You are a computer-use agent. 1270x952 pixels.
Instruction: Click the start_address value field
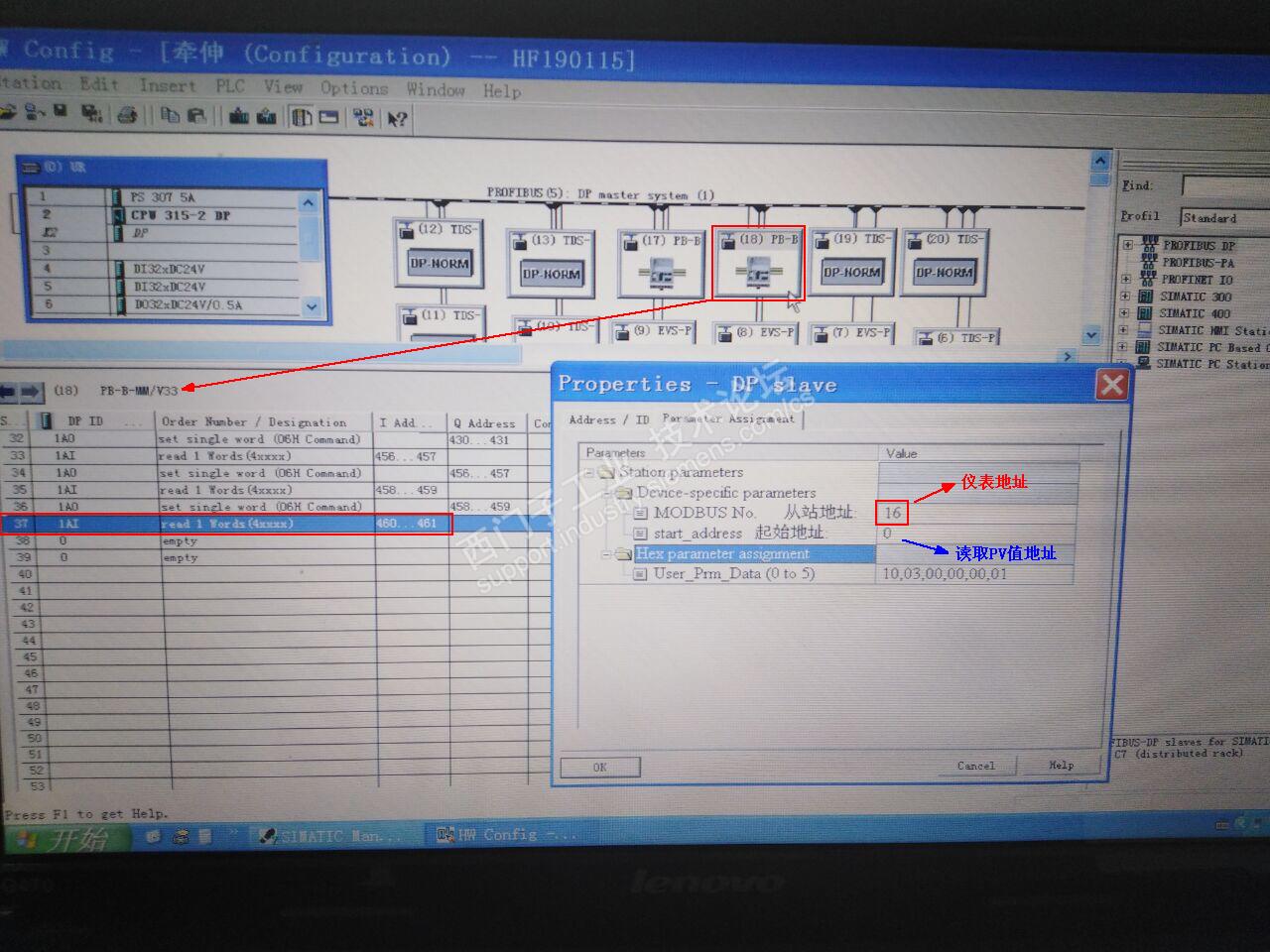[x=974, y=534]
